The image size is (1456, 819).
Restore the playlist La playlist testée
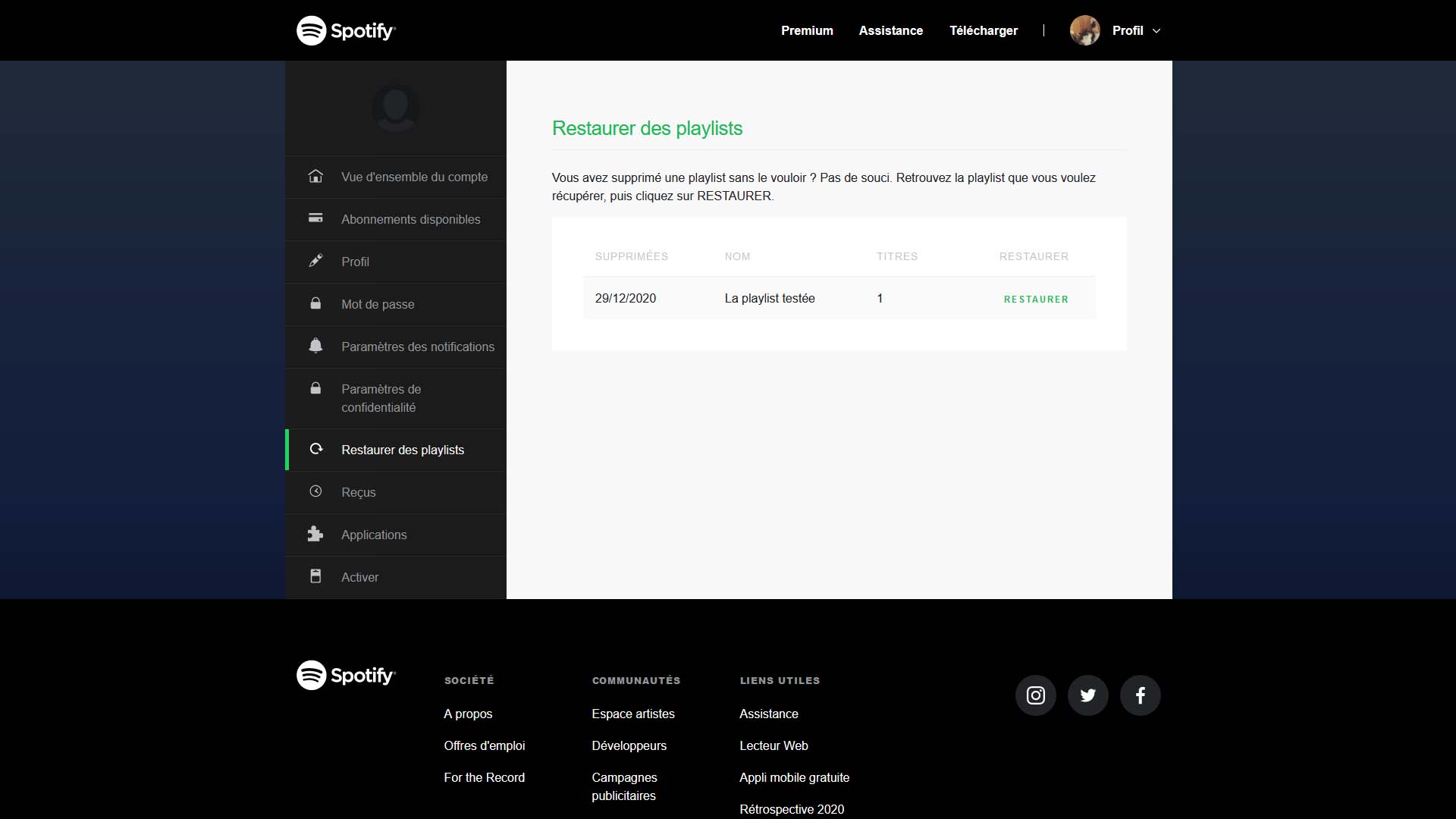click(1036, 299)
